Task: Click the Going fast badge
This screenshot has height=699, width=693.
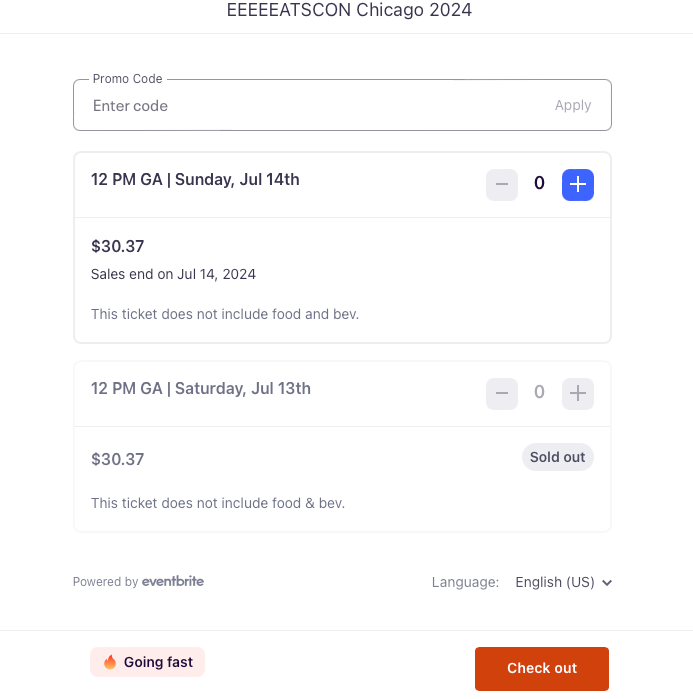Action: click(x=148, y=662)
